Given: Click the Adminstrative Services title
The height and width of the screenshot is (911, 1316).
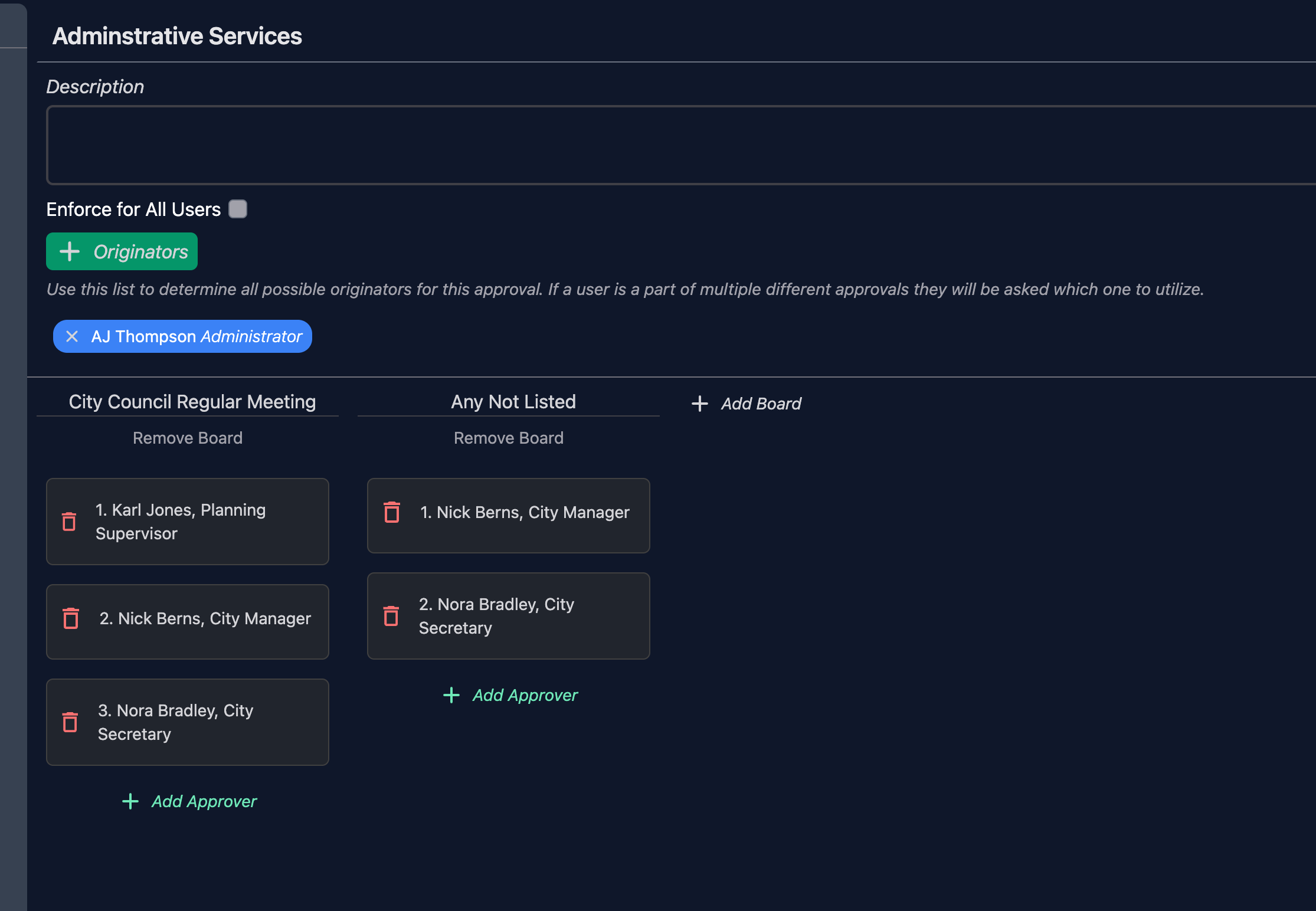Looking at the screenshot, I should 177,36.
